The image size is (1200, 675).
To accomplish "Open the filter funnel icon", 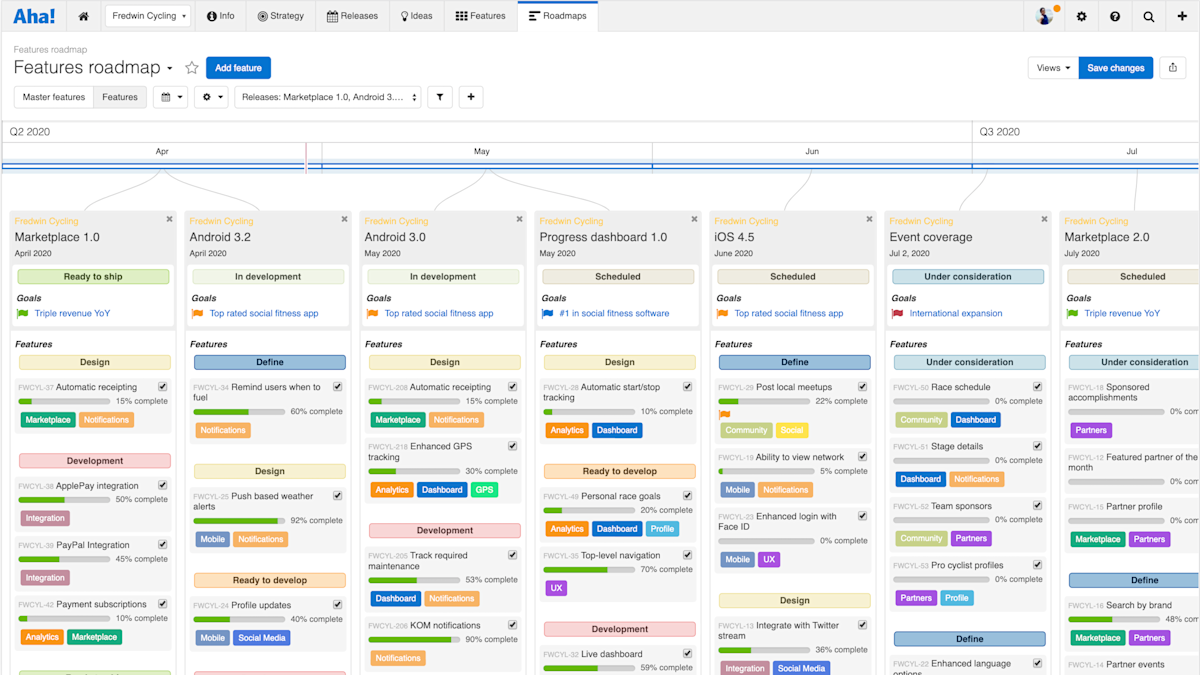I will point(440,97).
